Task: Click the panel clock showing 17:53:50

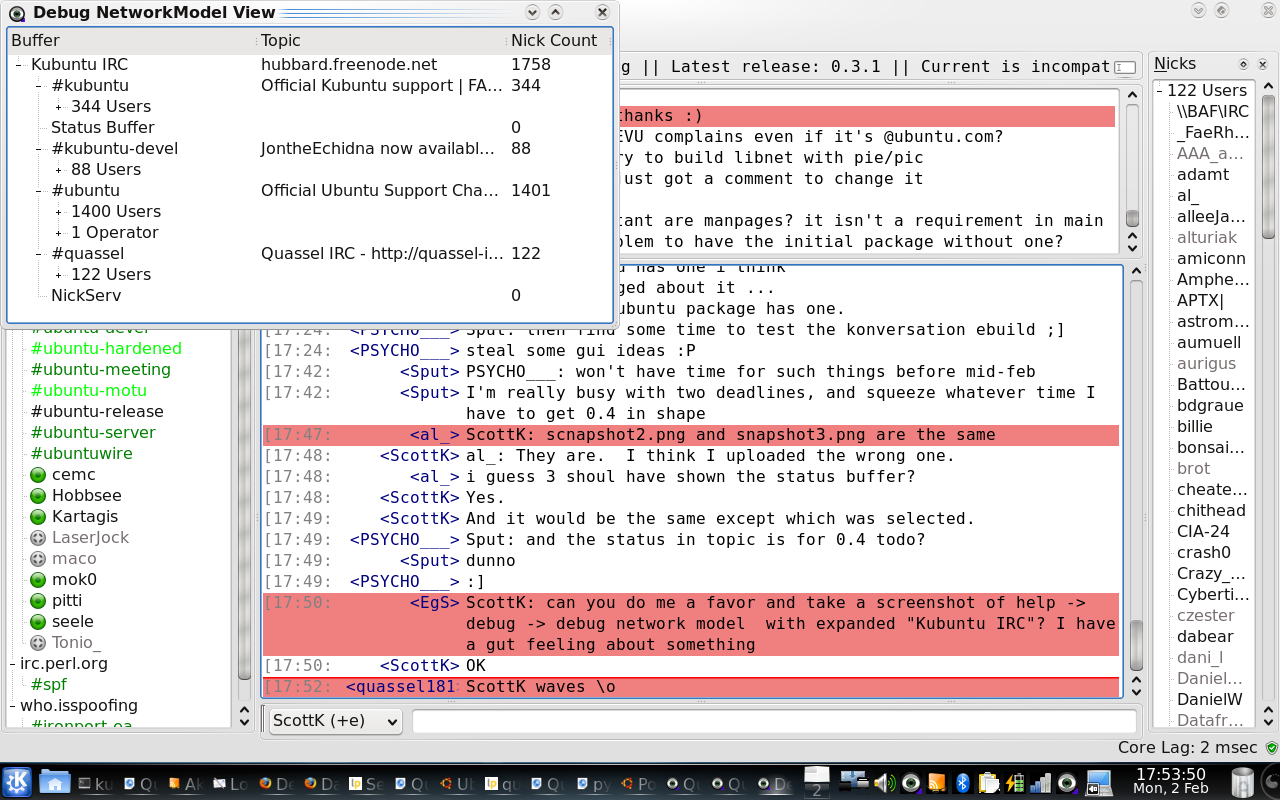Action: click(1170, 774)
